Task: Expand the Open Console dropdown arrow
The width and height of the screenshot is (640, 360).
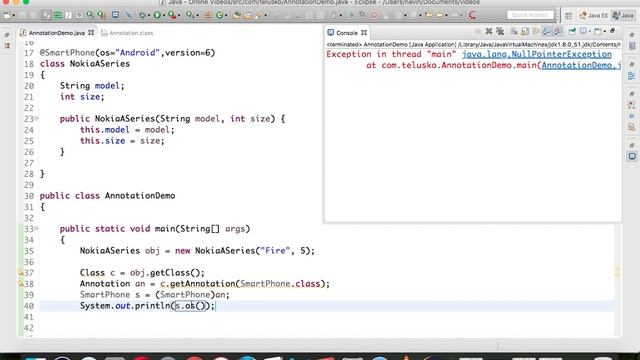Action: point(604,31)
